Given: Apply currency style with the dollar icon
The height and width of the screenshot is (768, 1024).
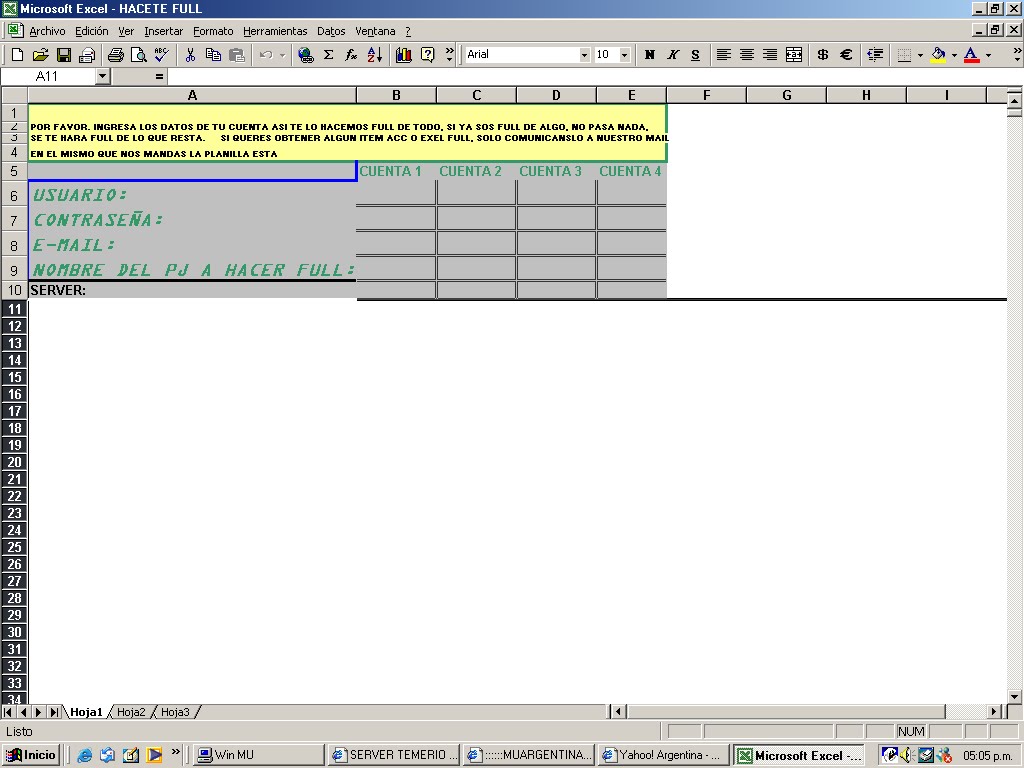Looking at the screenshot, I should (x=823, y=55).
